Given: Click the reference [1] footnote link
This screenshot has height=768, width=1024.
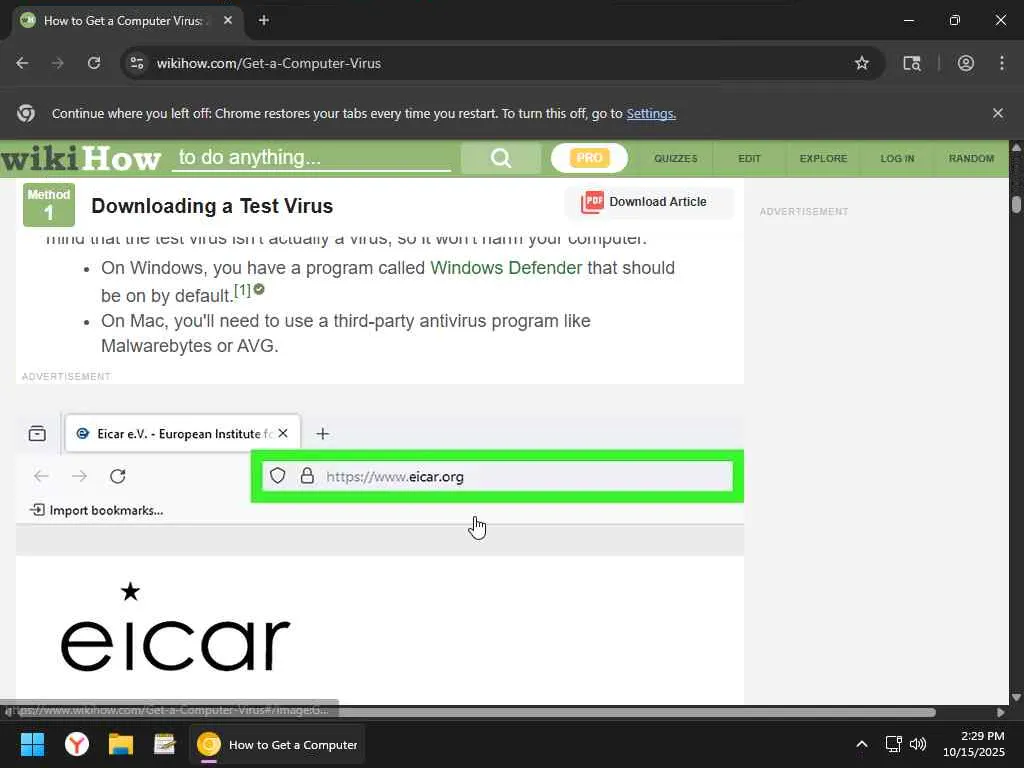Looking at the screenshot, I should pyautogui.click(x=242, y=290).
